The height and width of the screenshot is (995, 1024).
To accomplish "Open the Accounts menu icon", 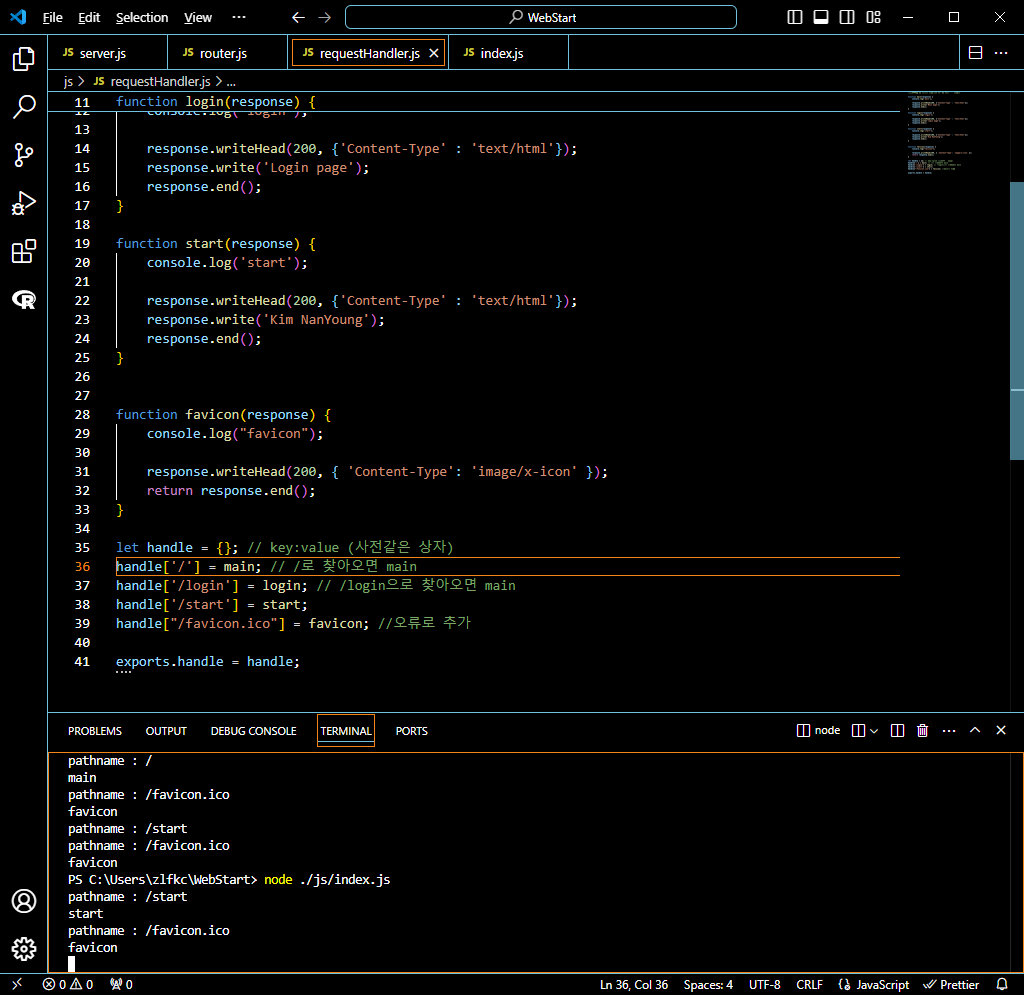I will (24, 901).
